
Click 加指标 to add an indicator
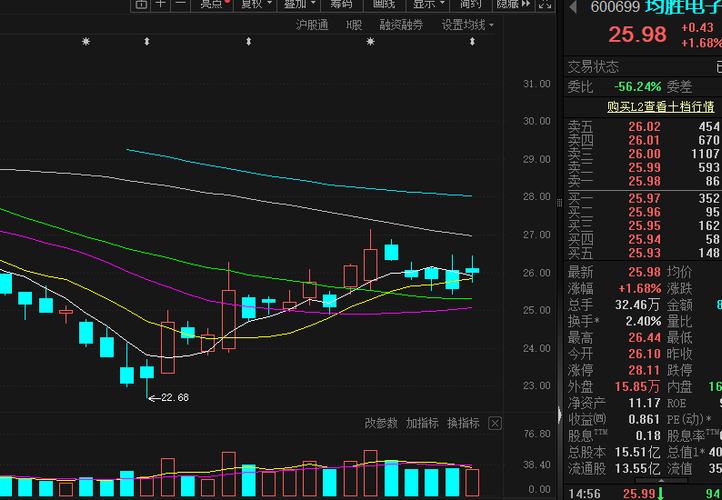[x=422, y=423]
